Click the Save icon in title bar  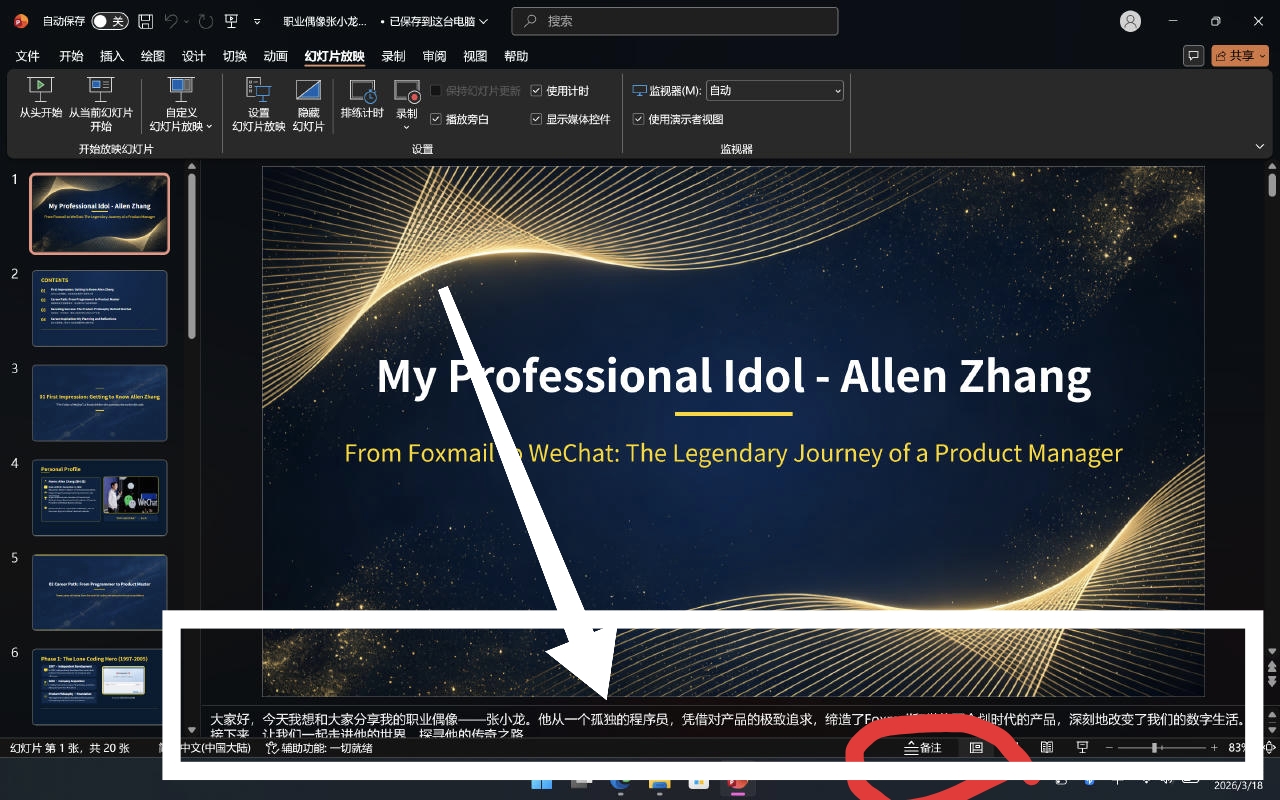coord(146,21)
